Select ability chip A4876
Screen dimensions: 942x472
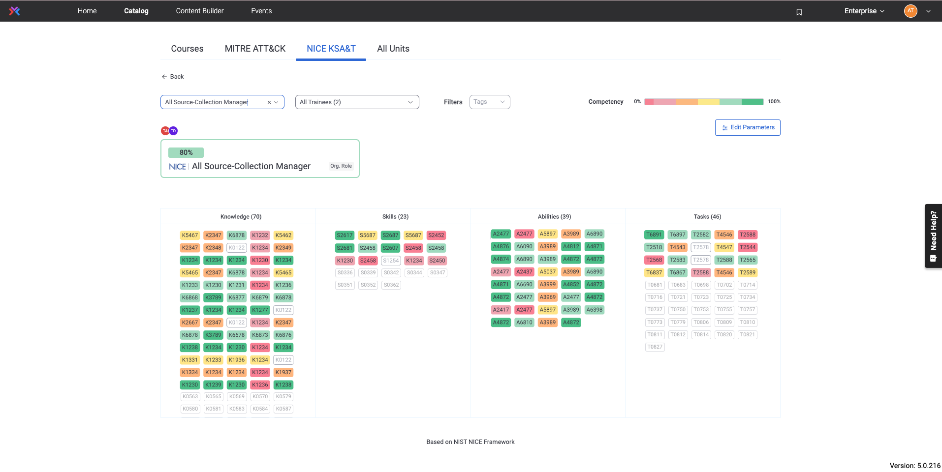(x=501, y=246)
